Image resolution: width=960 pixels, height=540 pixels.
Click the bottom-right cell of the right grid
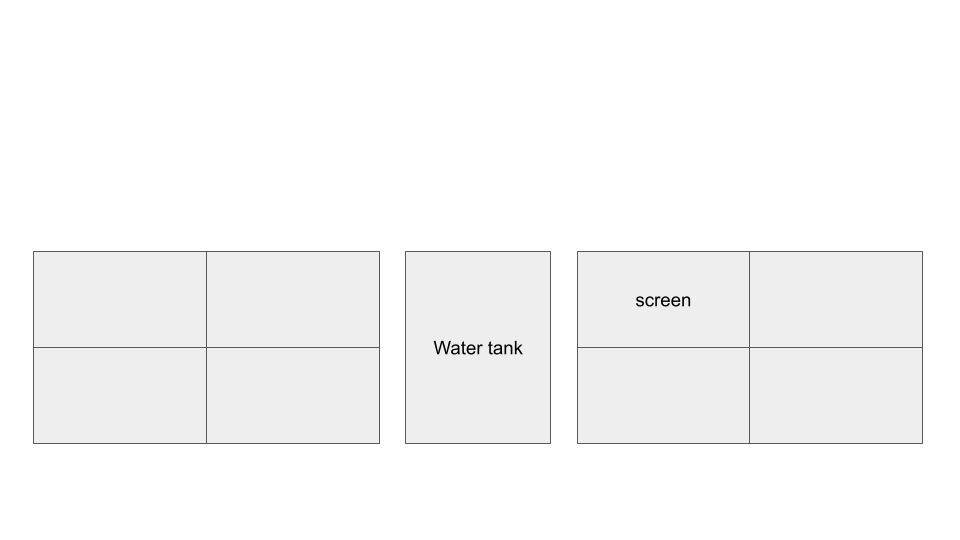click(x=836, y=395)
